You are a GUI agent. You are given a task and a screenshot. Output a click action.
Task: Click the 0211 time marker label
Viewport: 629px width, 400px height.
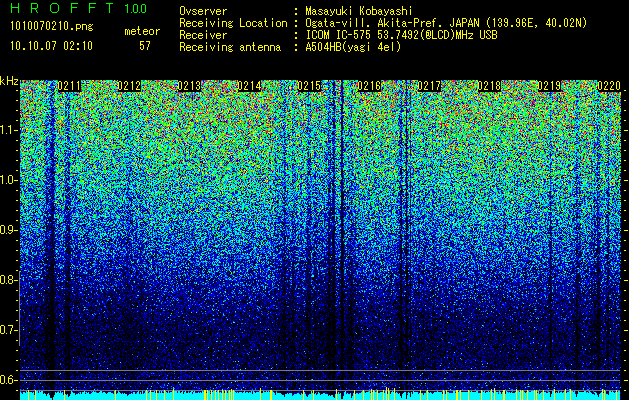pyautogui.click(x=69, y=86)
